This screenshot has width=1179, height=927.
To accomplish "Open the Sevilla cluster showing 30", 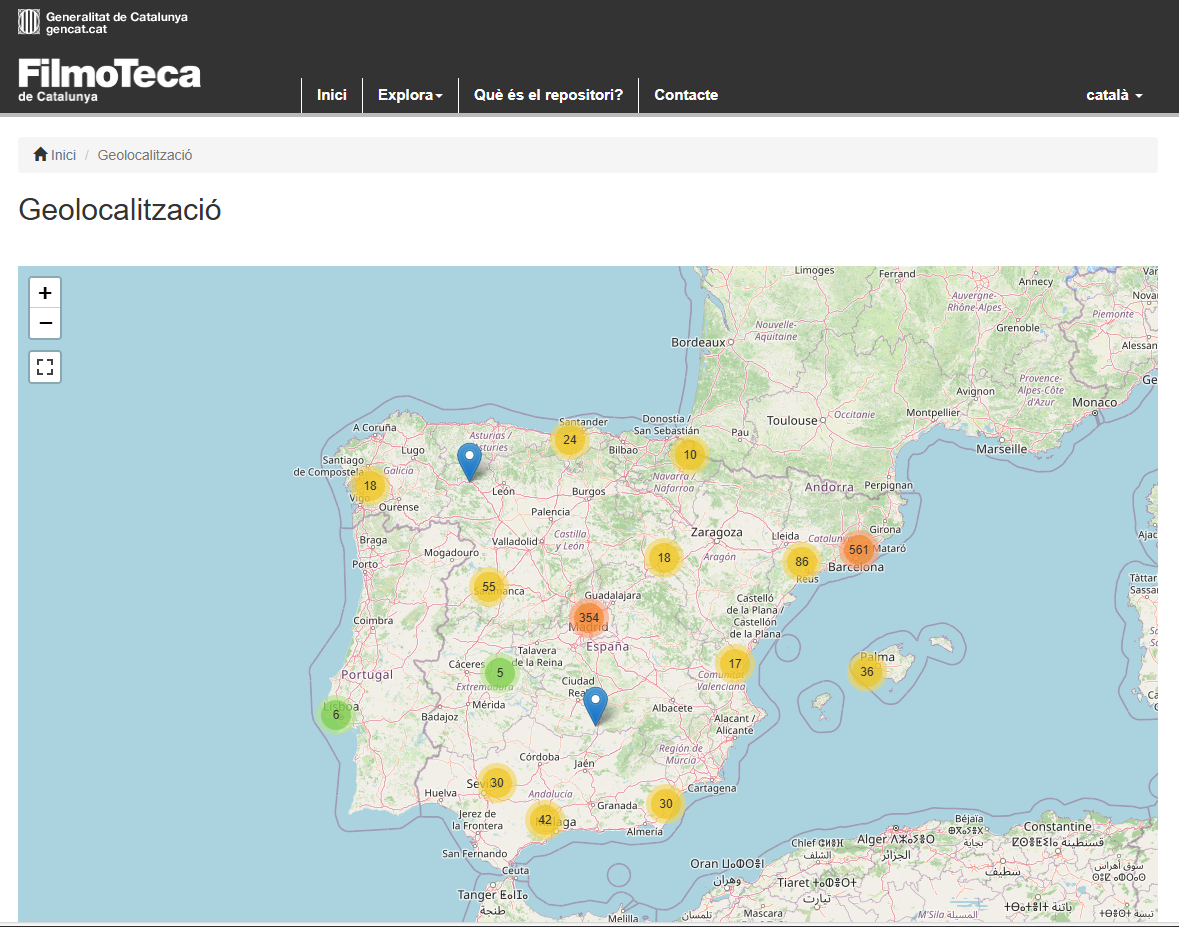I will point(496,783).
